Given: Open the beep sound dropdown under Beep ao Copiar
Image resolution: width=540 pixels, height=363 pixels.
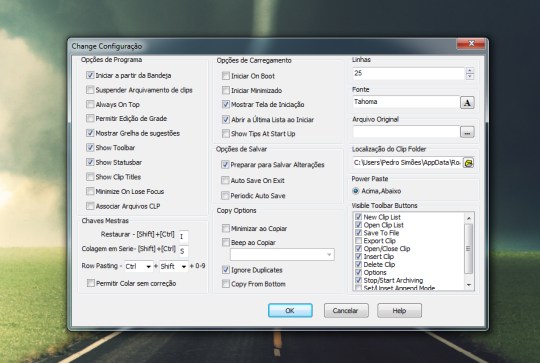Looking at the screenshot, I should 282,255.
